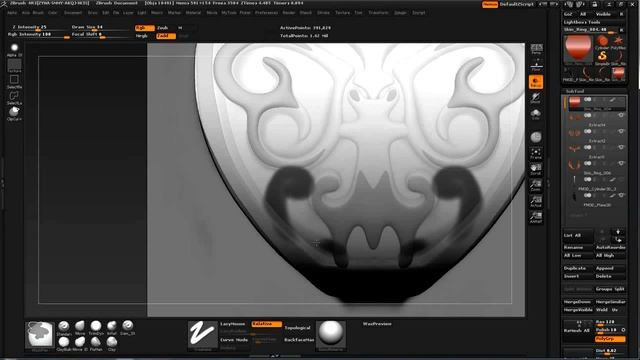Open the Texture selector on left shelf

click(x=14, y=64)
